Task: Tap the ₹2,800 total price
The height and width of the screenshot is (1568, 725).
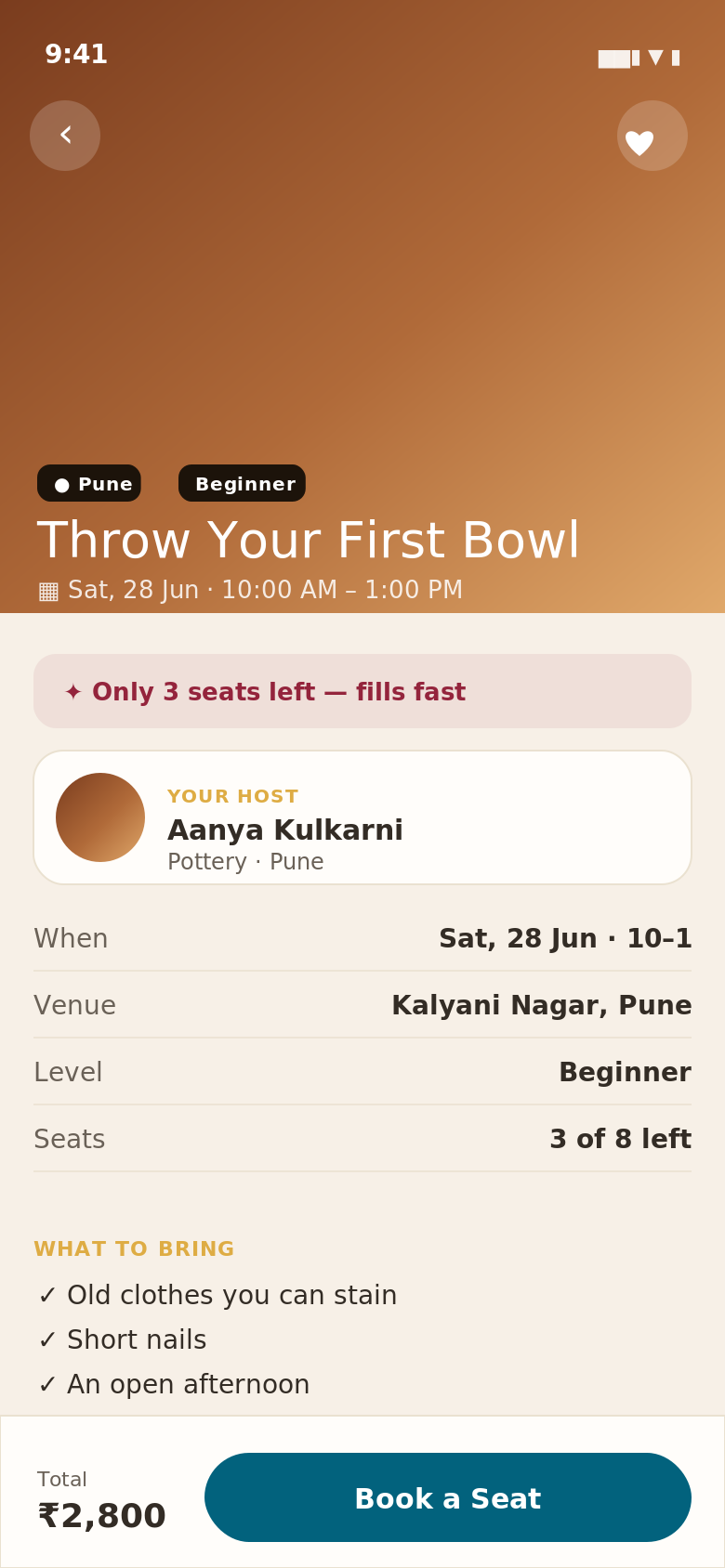Action: (x=101, y=1516)
